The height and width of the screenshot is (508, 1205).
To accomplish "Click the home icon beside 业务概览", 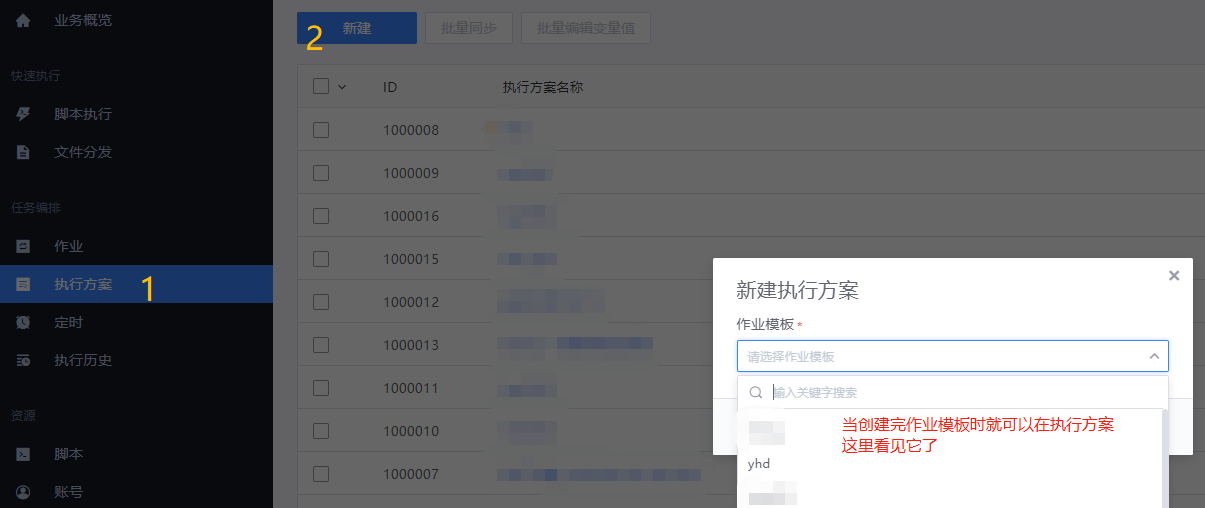I will click(x=23, y=20).
